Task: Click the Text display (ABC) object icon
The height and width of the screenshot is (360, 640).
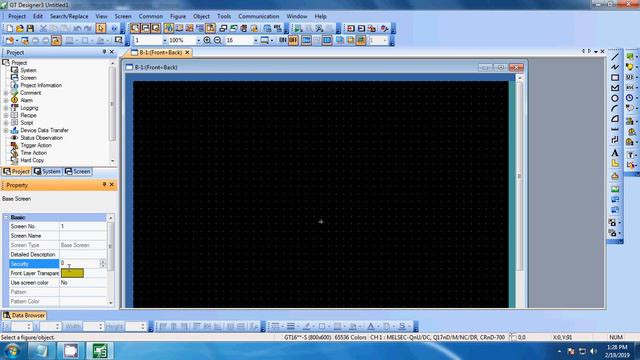Action: (630, 88)
